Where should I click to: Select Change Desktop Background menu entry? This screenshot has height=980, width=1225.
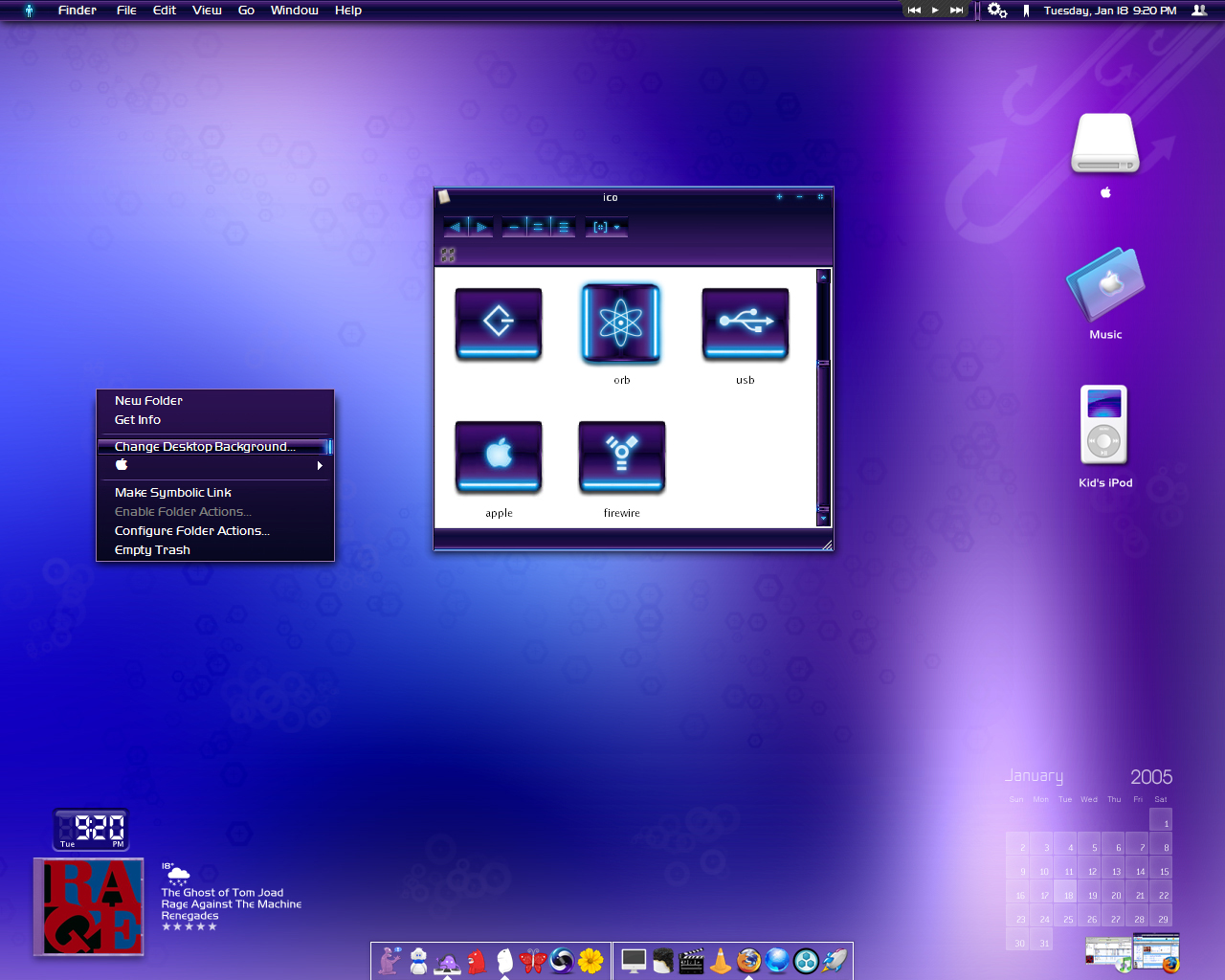214,446
